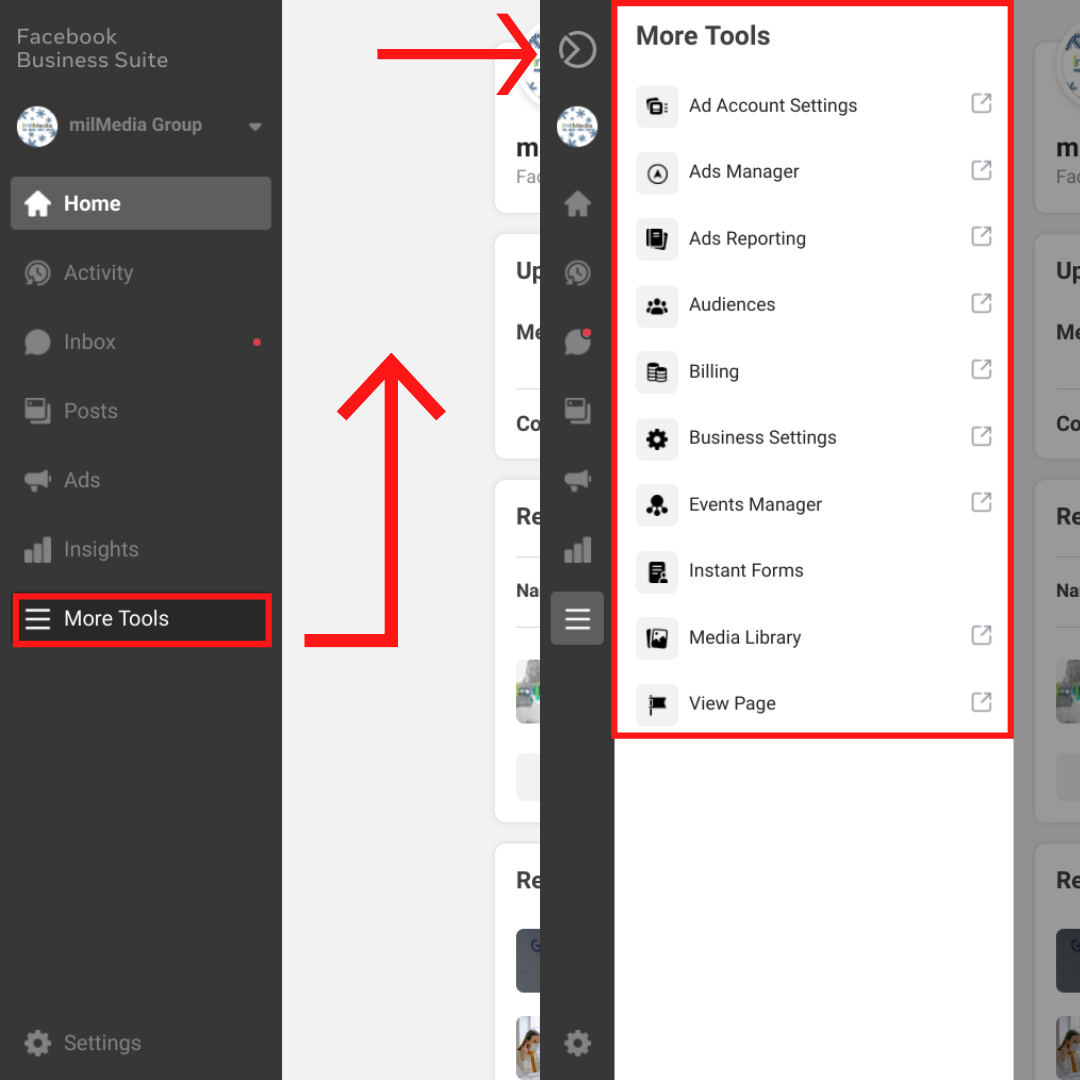Click the Ad Account Settings icon
1080x1080 pixels.
click(656, 106)
